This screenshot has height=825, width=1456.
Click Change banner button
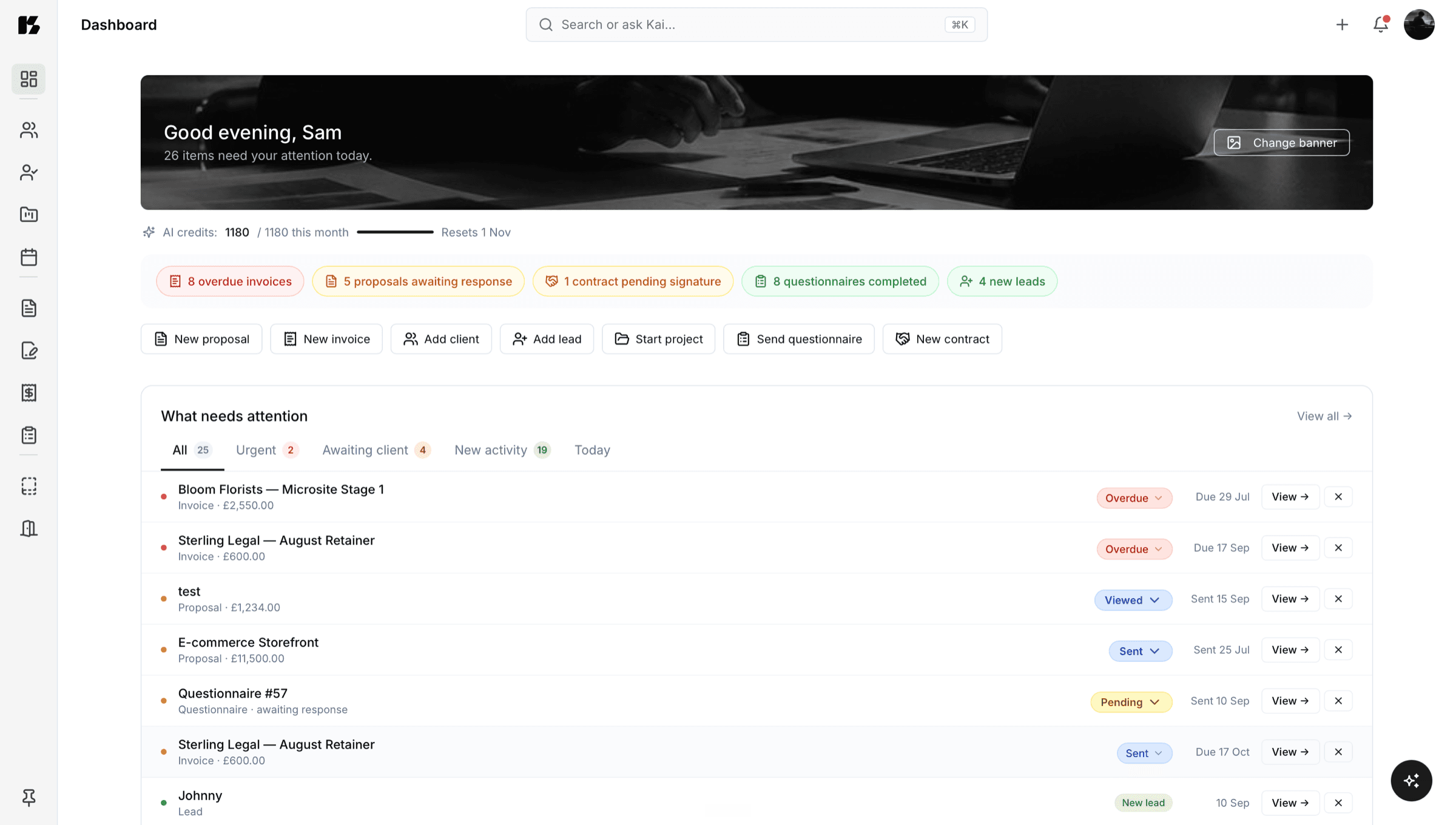(1281, 143)
